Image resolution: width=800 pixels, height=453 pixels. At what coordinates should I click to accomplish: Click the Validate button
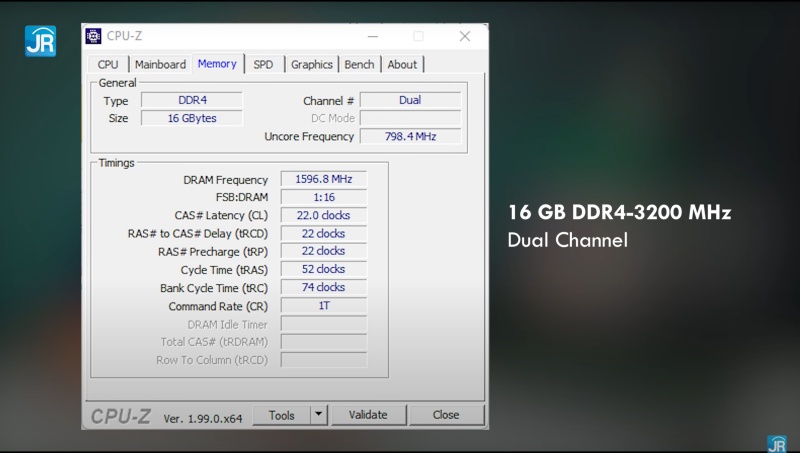coord(368,415)
